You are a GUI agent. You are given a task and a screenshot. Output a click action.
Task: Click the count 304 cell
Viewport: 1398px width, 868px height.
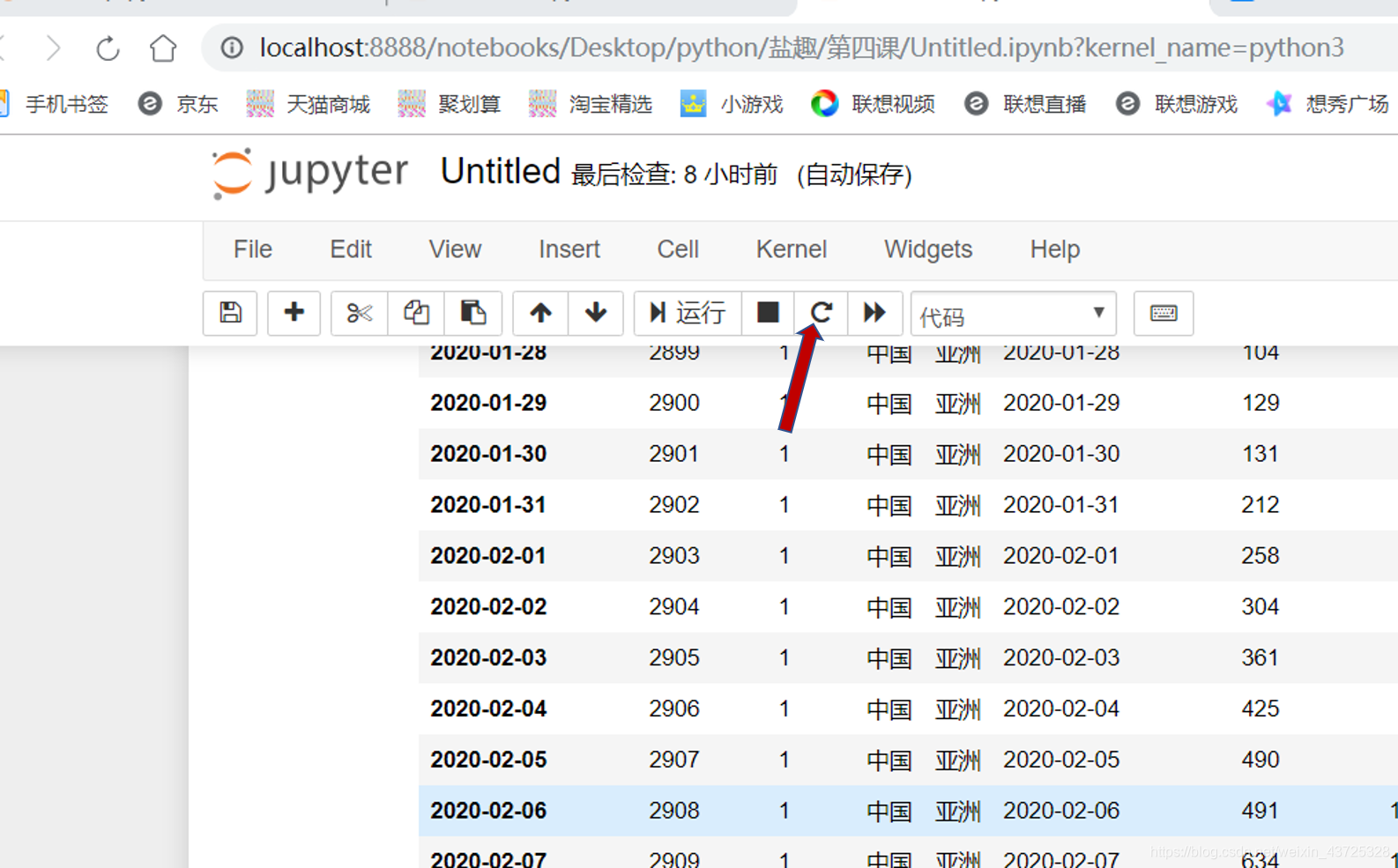click(x=1260, y=607)
